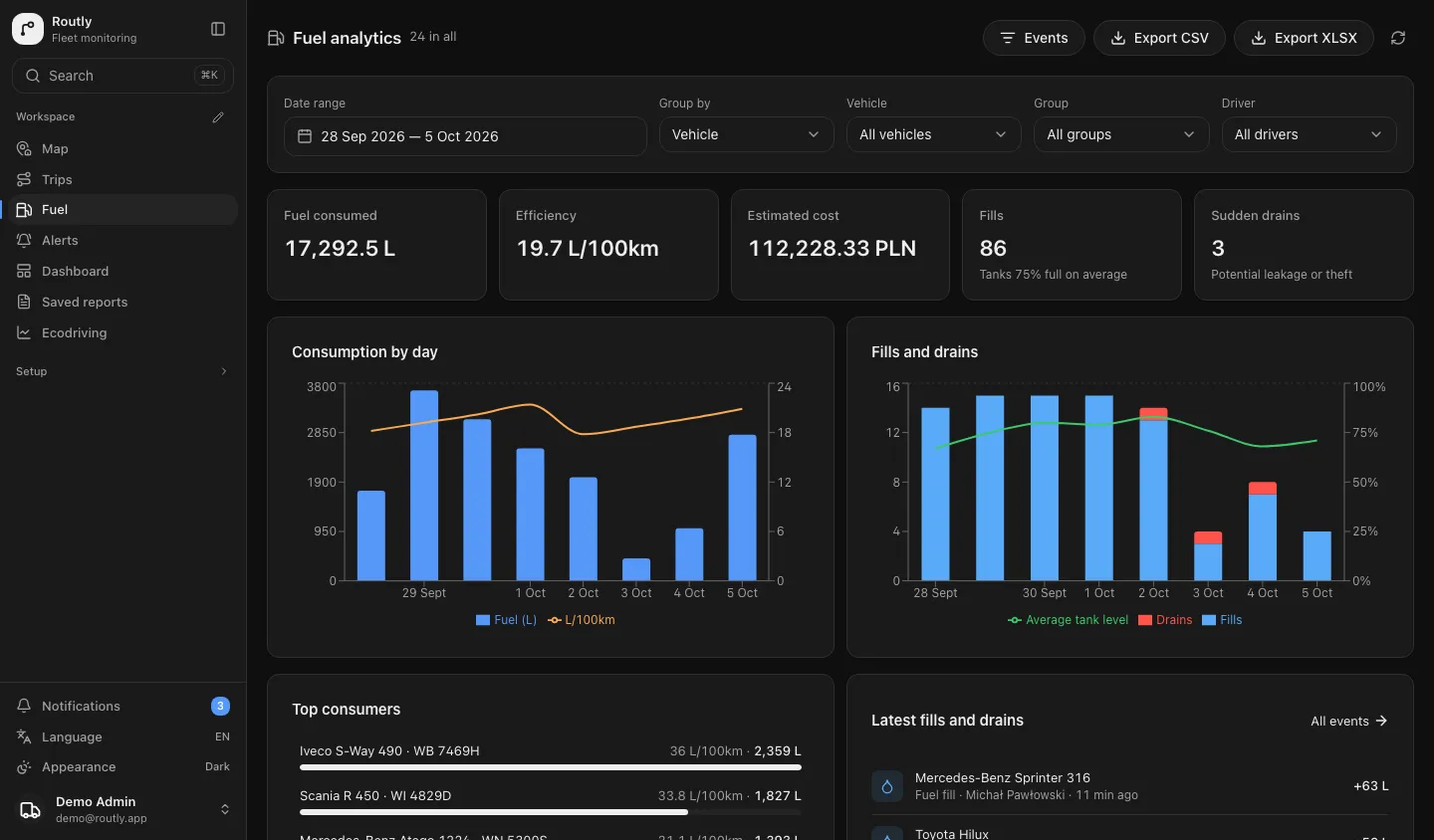The height and width of the screenshot is (840, 1434).
Task: Open the date range picker
Action: [x=465, y=136]
